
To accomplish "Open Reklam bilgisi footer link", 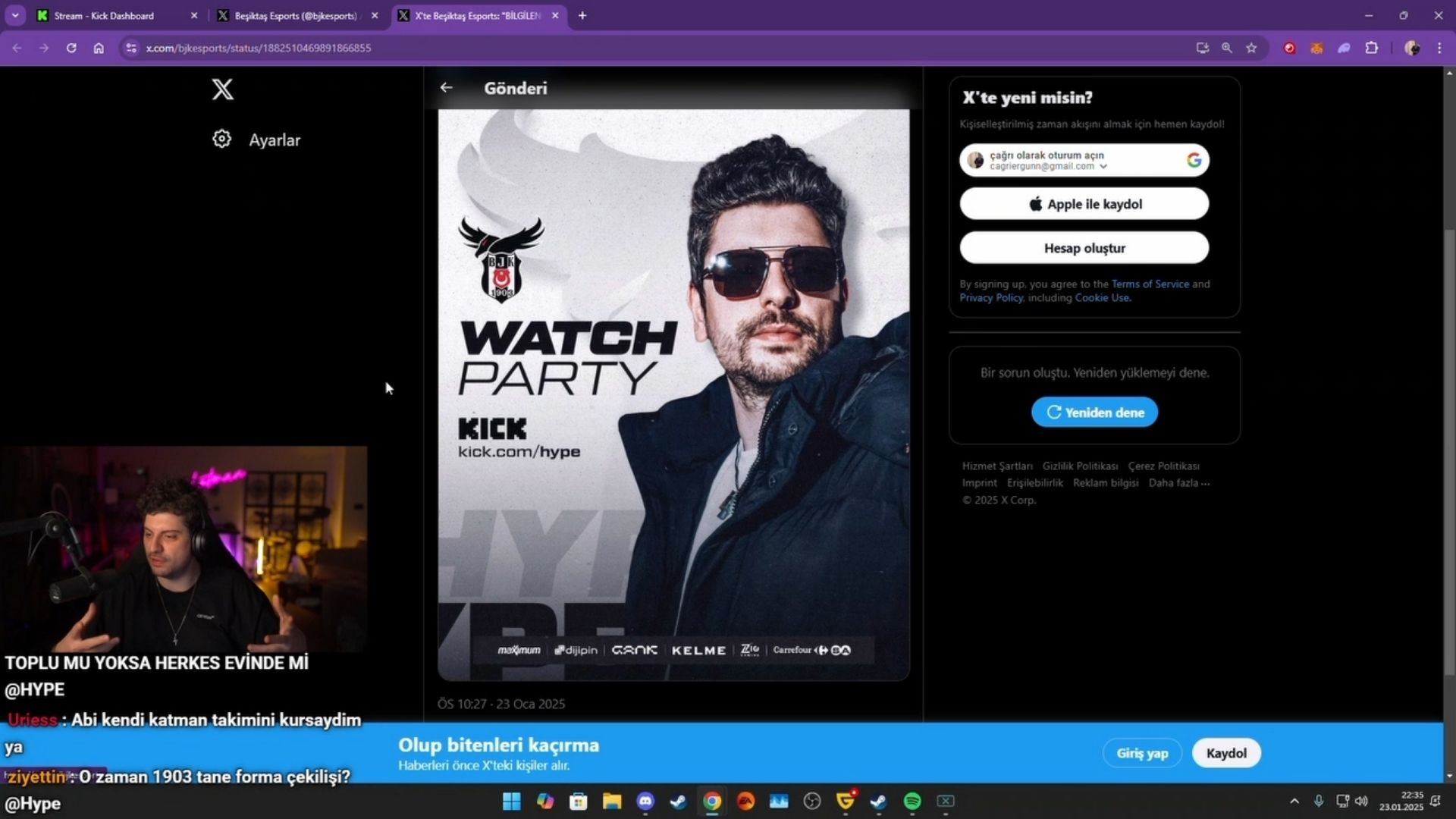I will [1106, 482].
